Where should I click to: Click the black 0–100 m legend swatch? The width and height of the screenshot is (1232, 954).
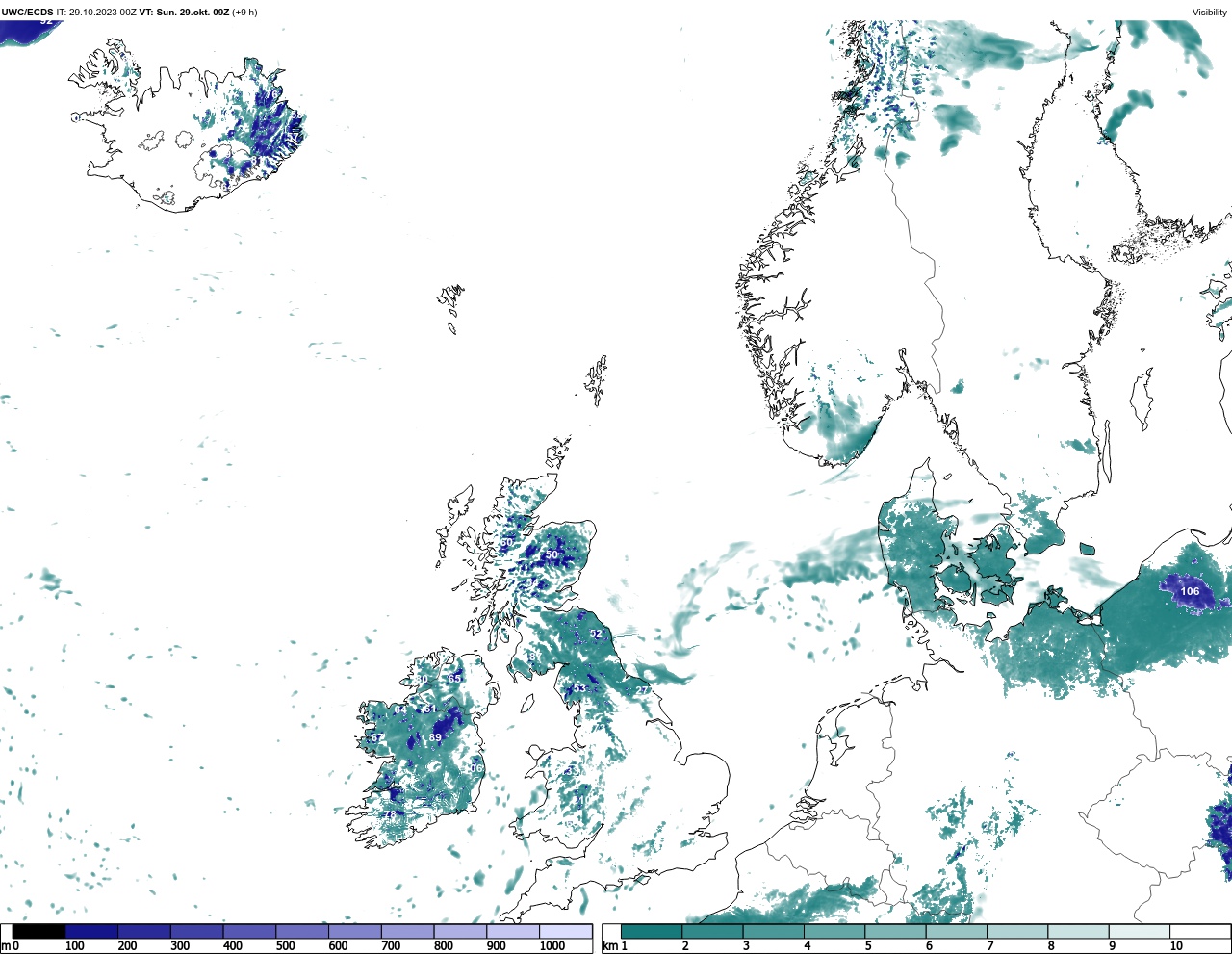39,932
